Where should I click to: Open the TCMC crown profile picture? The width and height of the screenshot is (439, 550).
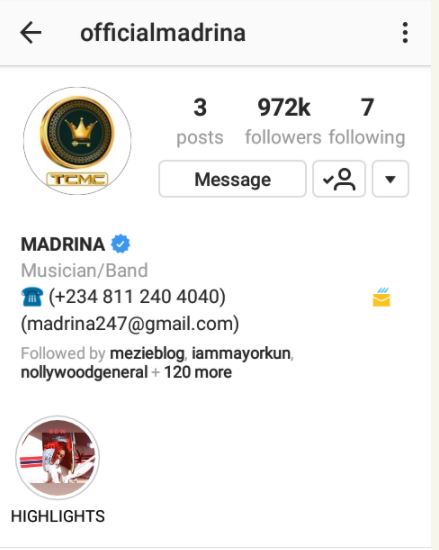tap(77, 141)
